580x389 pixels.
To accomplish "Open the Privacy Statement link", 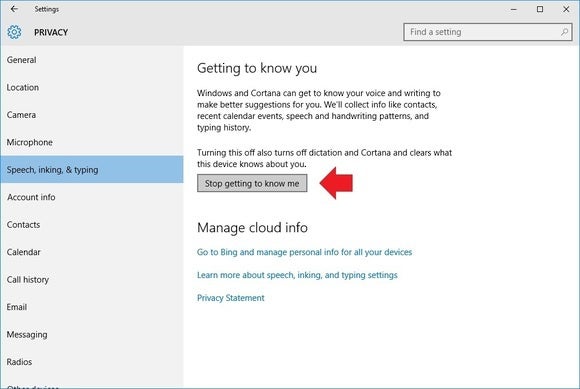I will 230,298.
